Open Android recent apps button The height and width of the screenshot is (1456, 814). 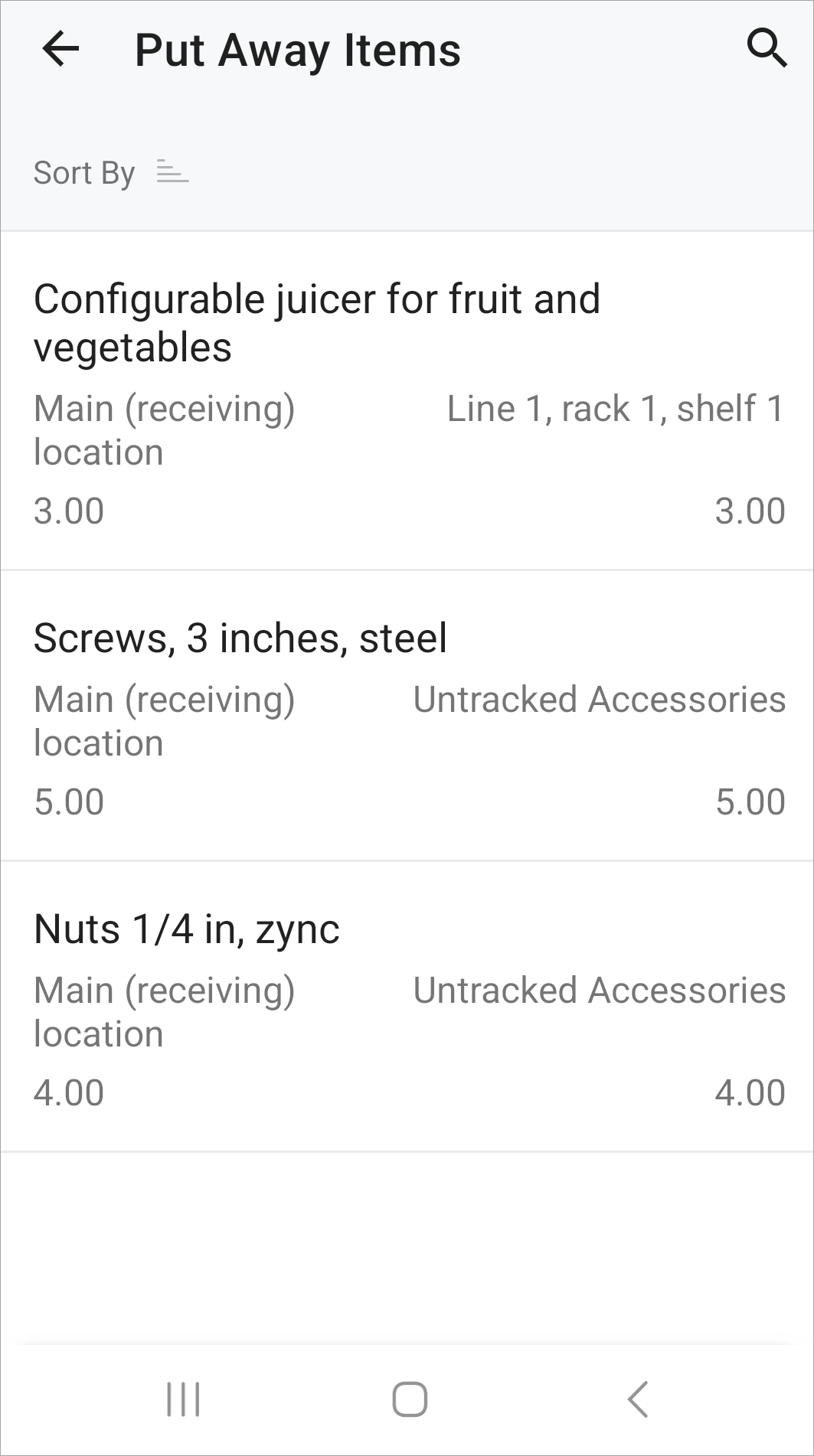tap(183, 1399)
